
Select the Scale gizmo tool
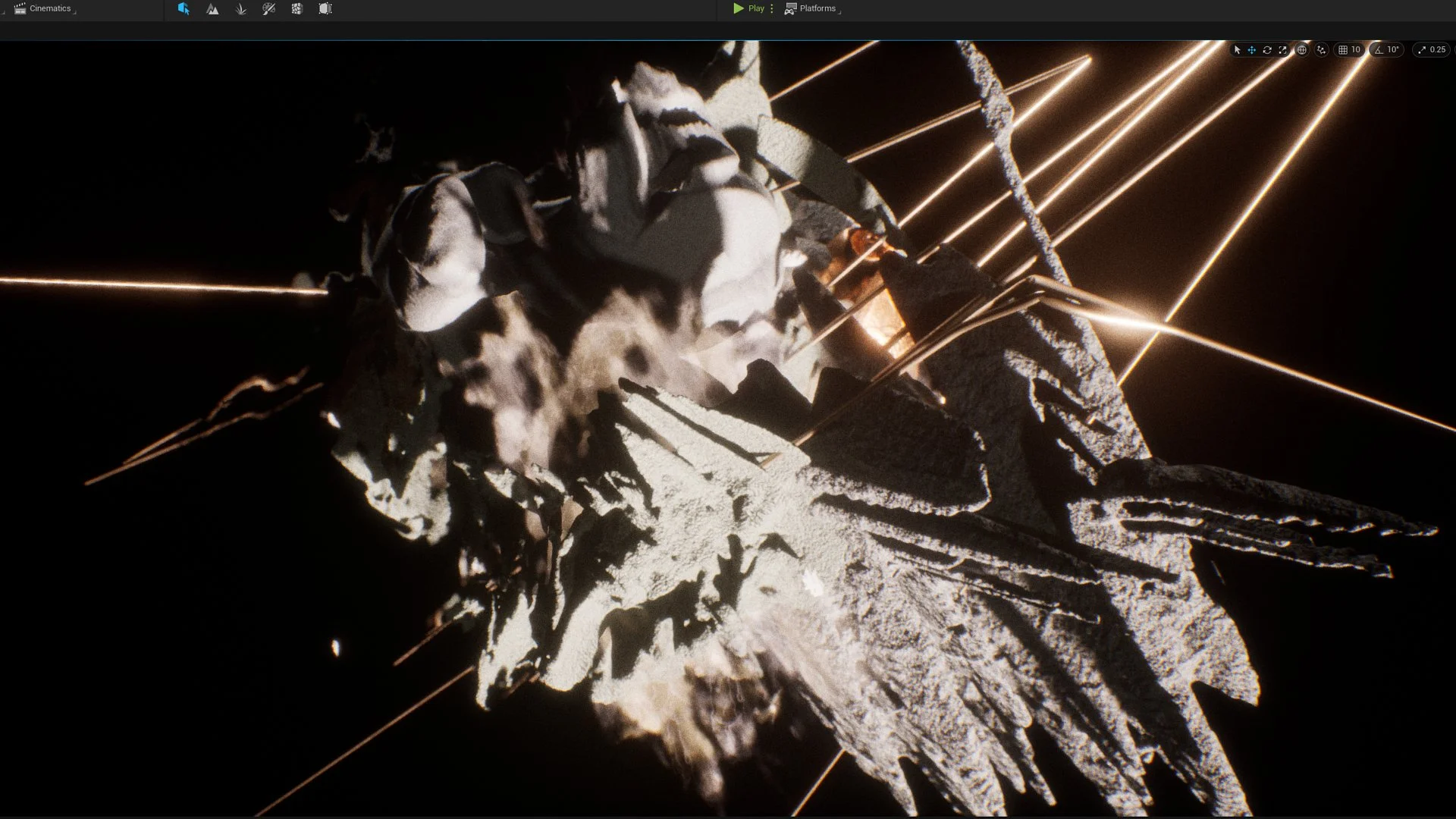coord(1282,50)
